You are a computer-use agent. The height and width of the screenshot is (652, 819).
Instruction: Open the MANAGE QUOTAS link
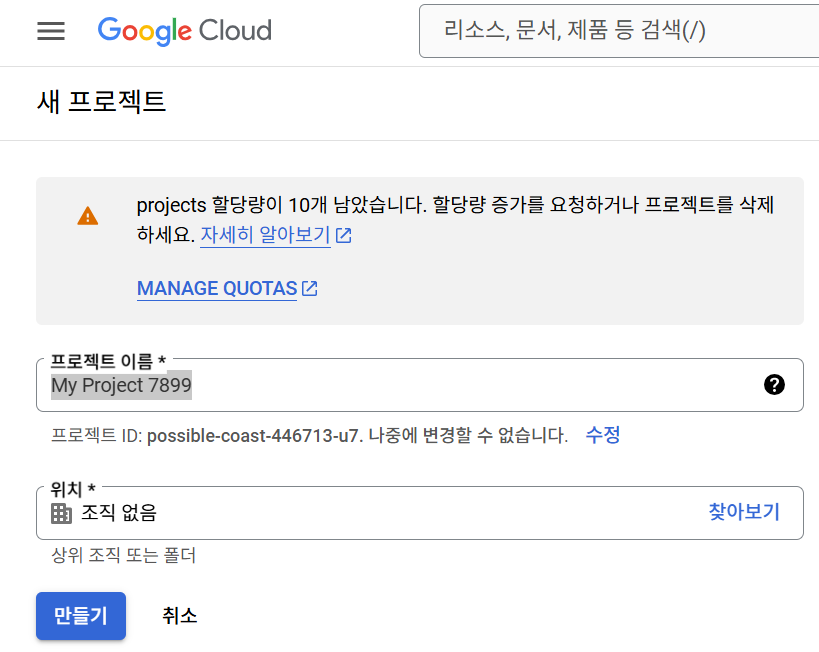217,288
